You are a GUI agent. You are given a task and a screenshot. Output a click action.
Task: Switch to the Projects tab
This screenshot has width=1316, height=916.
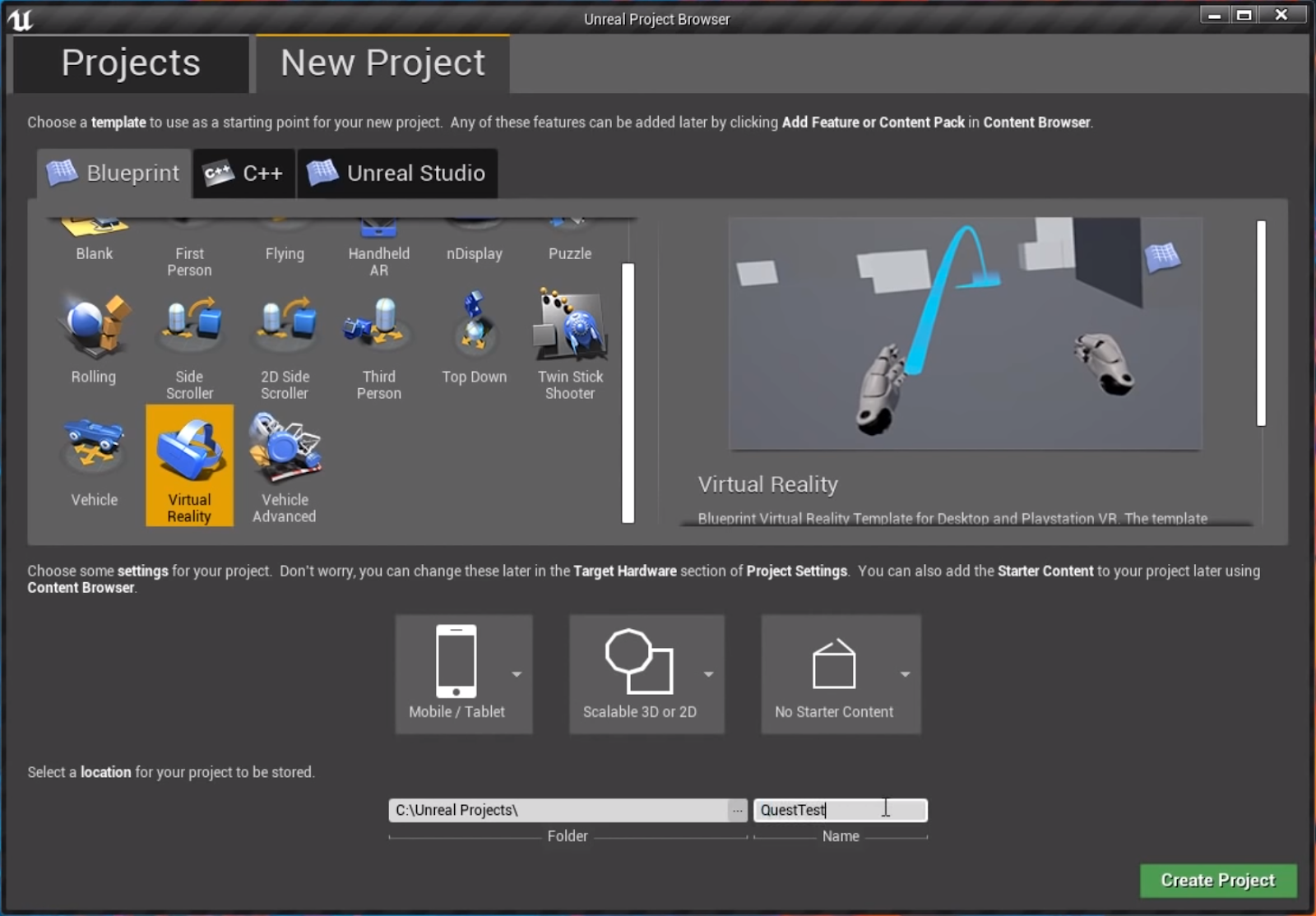pyautogui.click(x=131, y=63)
